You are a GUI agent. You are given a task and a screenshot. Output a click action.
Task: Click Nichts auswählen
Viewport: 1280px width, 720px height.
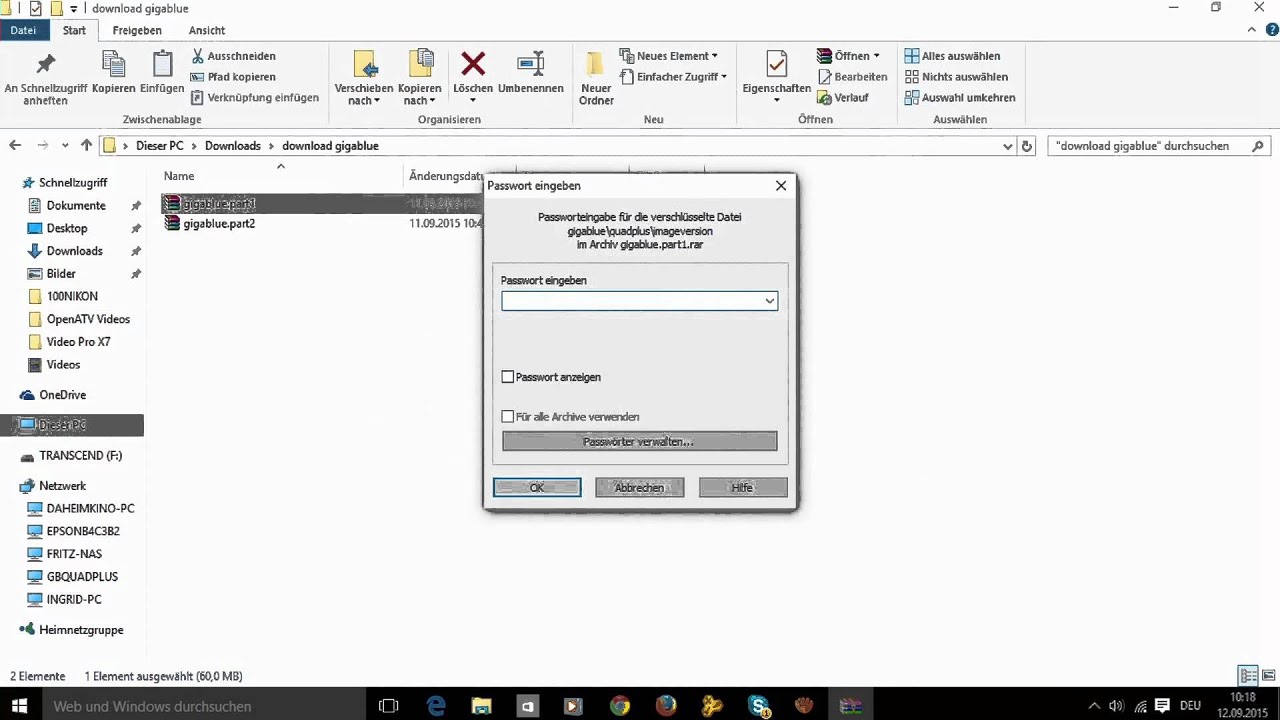click(956, 77)
